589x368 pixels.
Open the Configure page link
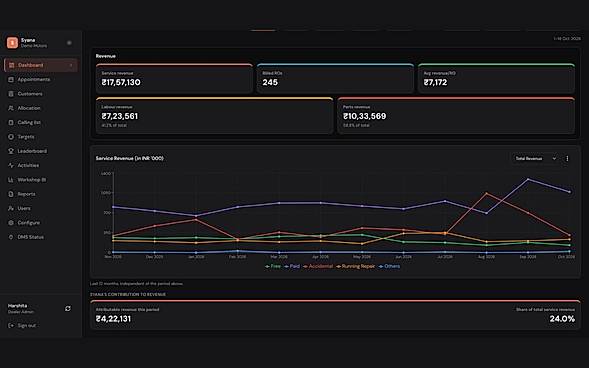click(41, 223)
